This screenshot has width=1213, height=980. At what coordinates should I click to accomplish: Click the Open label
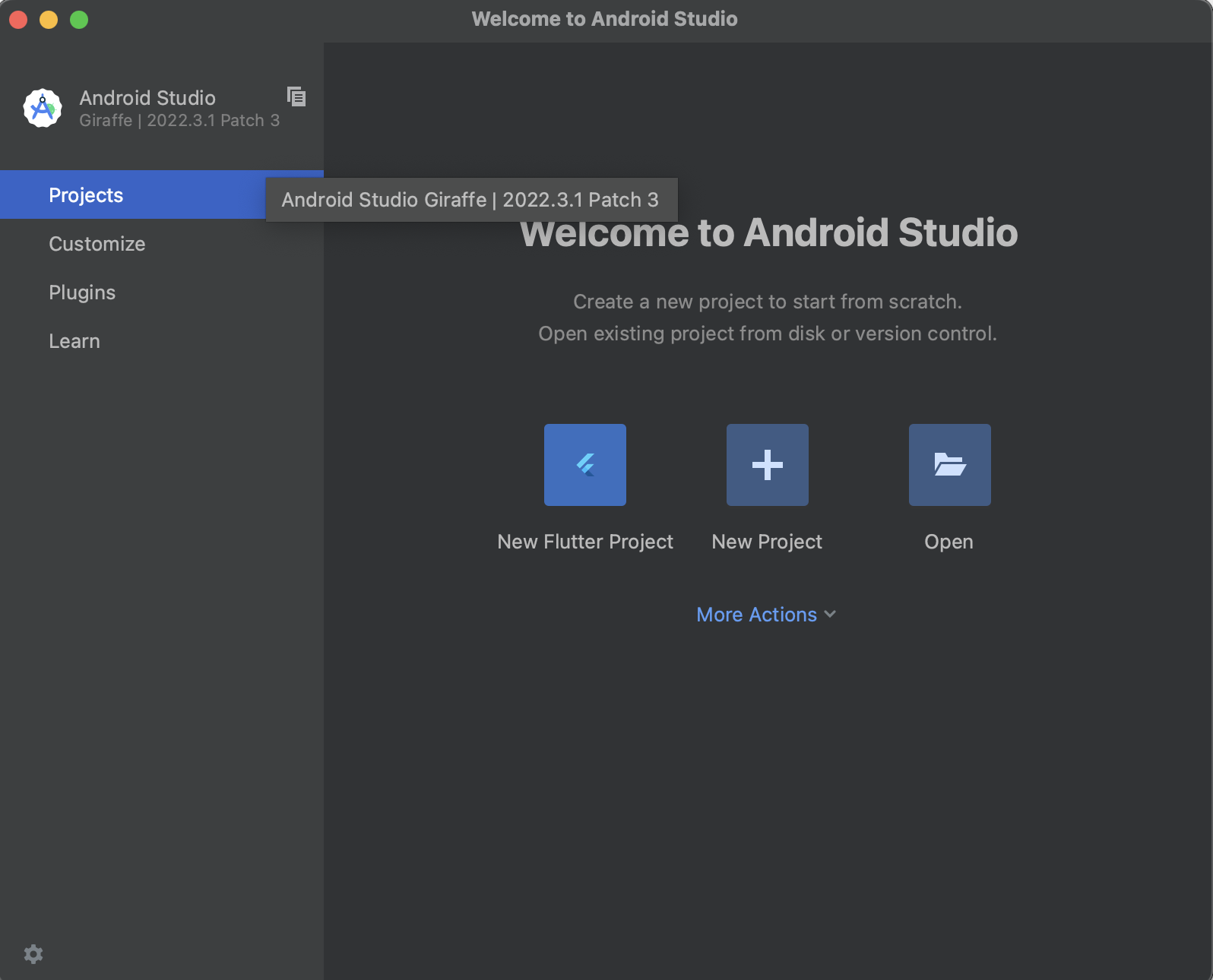(x=949, y=542)
